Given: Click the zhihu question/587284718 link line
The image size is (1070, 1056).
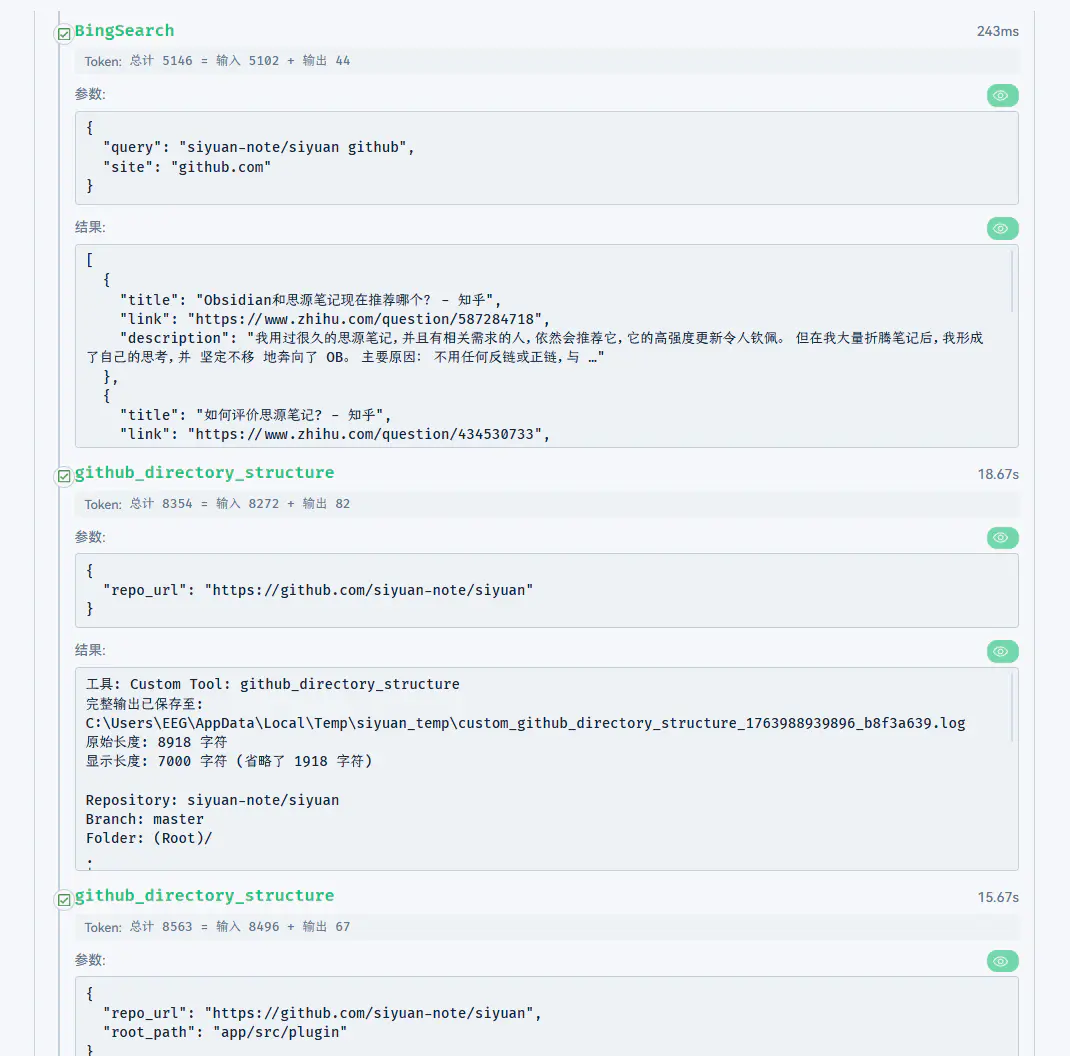Looking at the screenshot, I should pyautogui.click(x=334, y=319).
